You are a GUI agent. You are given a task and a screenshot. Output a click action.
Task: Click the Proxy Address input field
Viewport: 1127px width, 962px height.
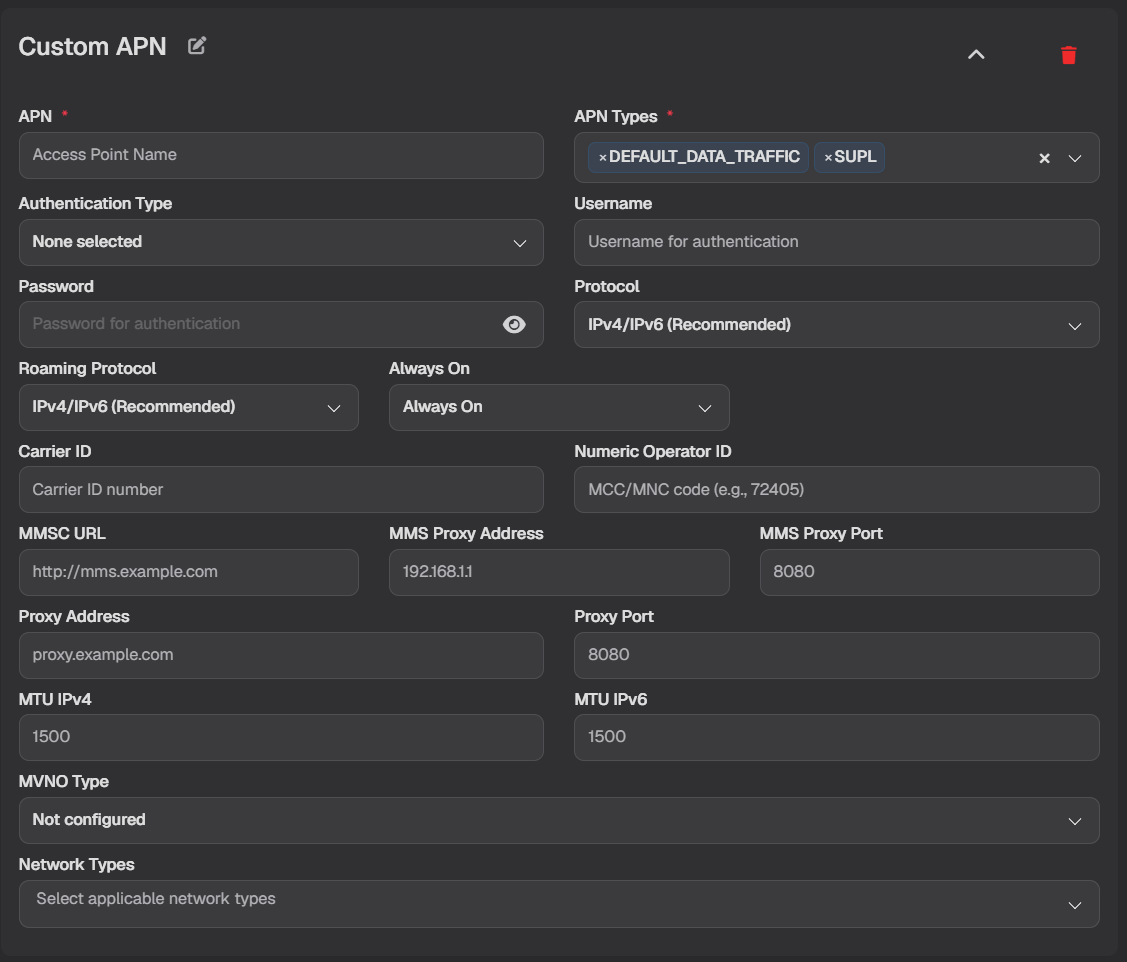pos(281,656)
